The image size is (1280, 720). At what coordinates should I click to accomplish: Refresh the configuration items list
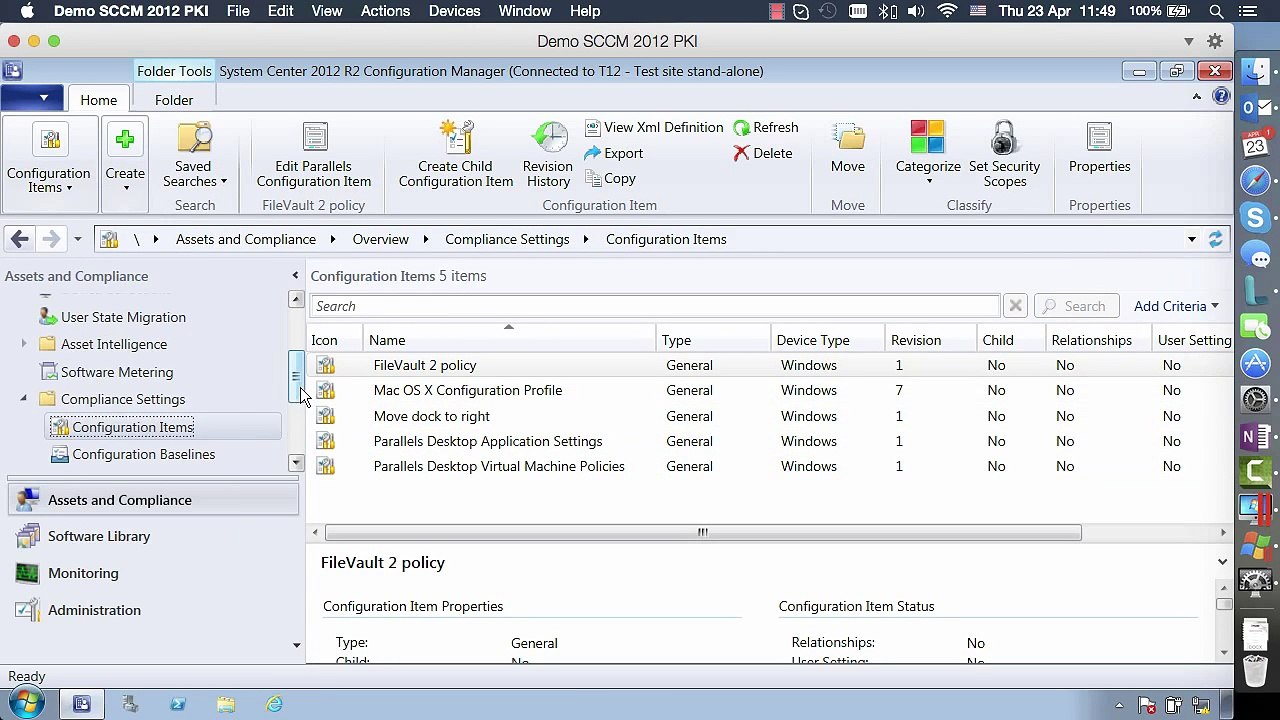click(766, 128)
